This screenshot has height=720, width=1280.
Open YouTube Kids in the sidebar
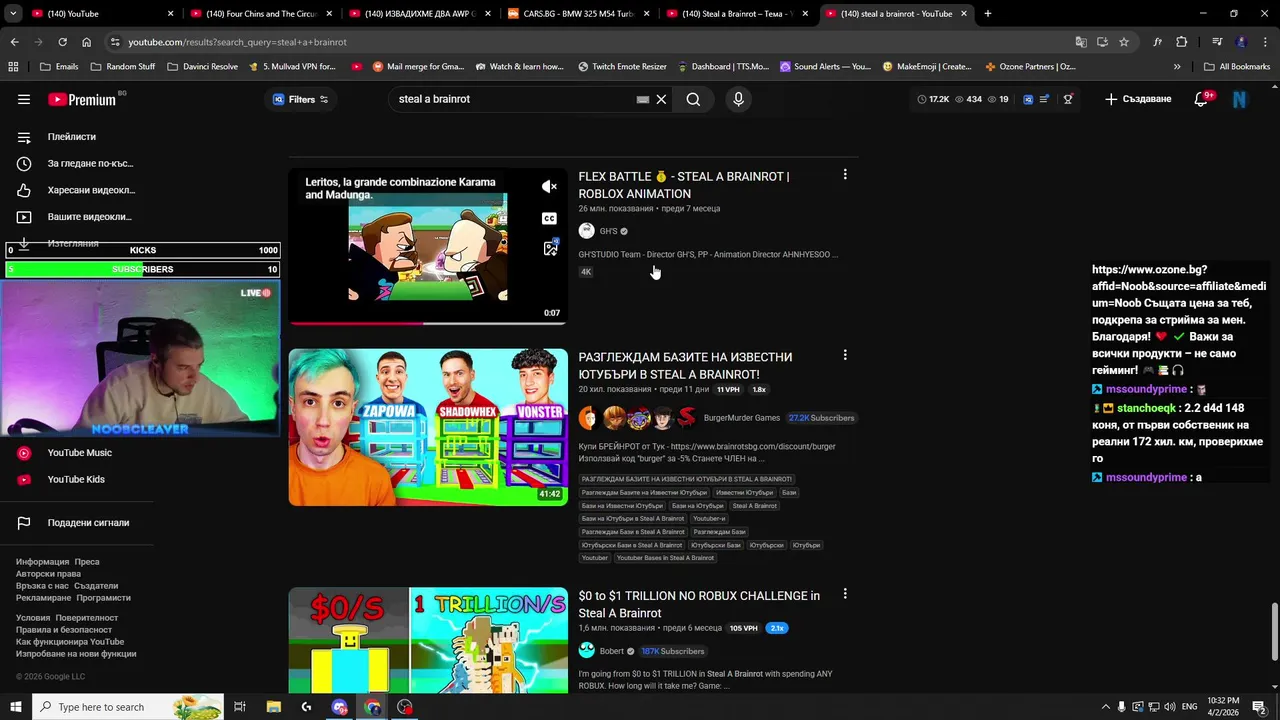77,479
